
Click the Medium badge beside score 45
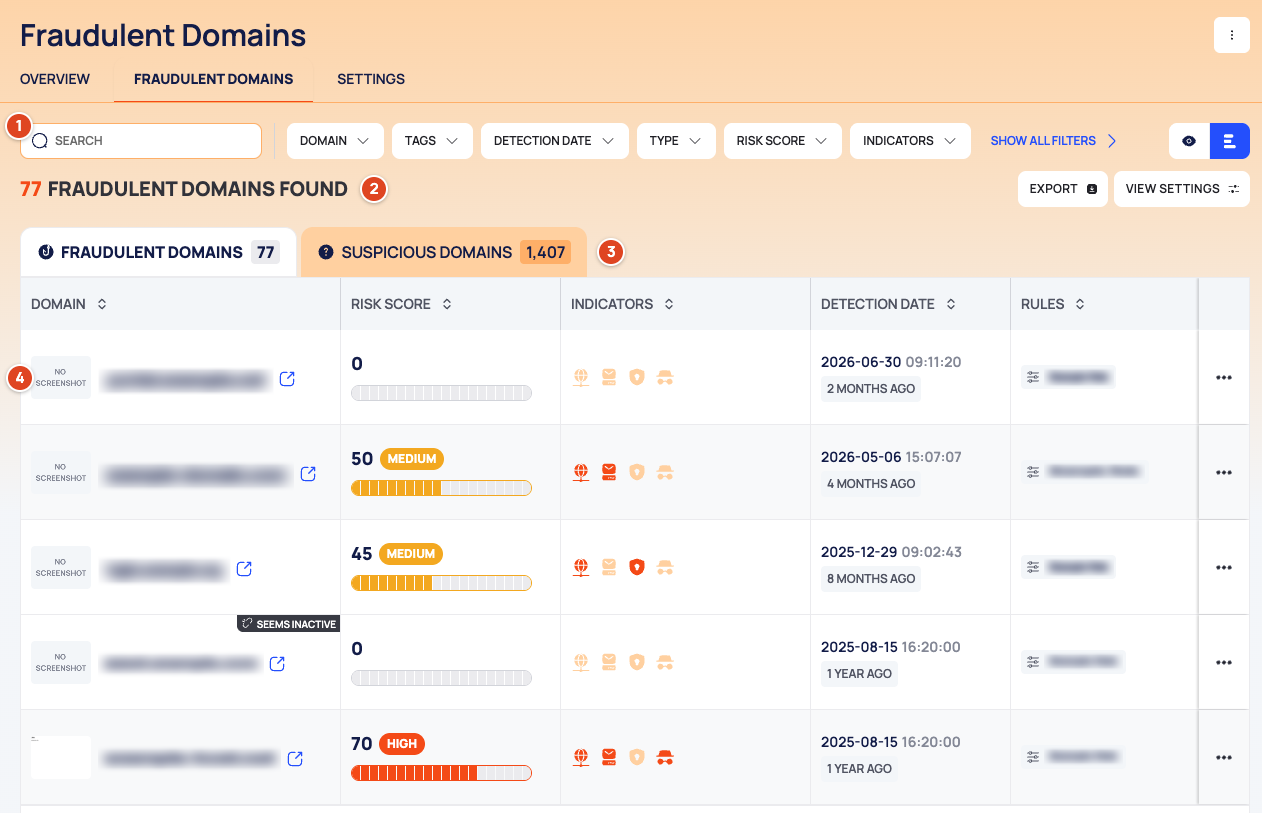coord(411,554)
